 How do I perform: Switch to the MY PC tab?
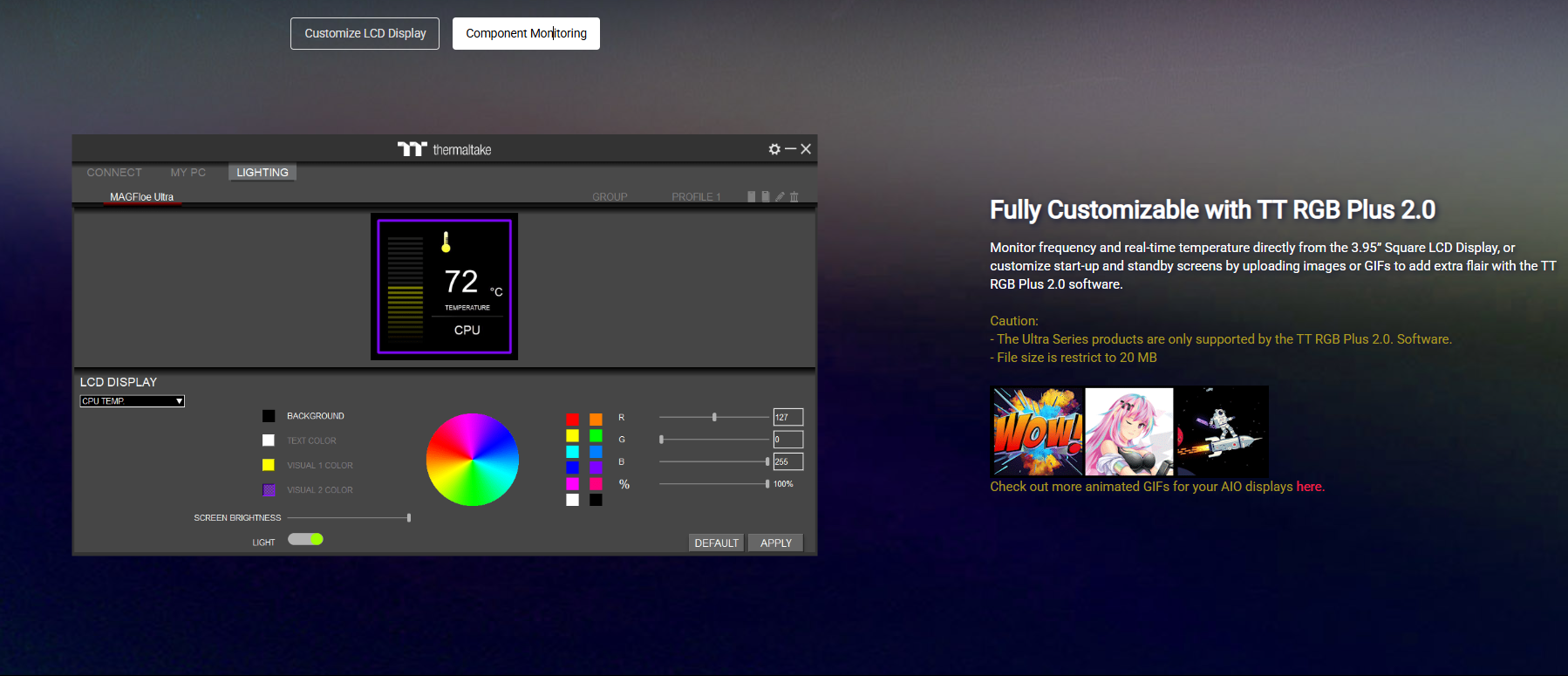pyautogui.click(x=188, y=173)
